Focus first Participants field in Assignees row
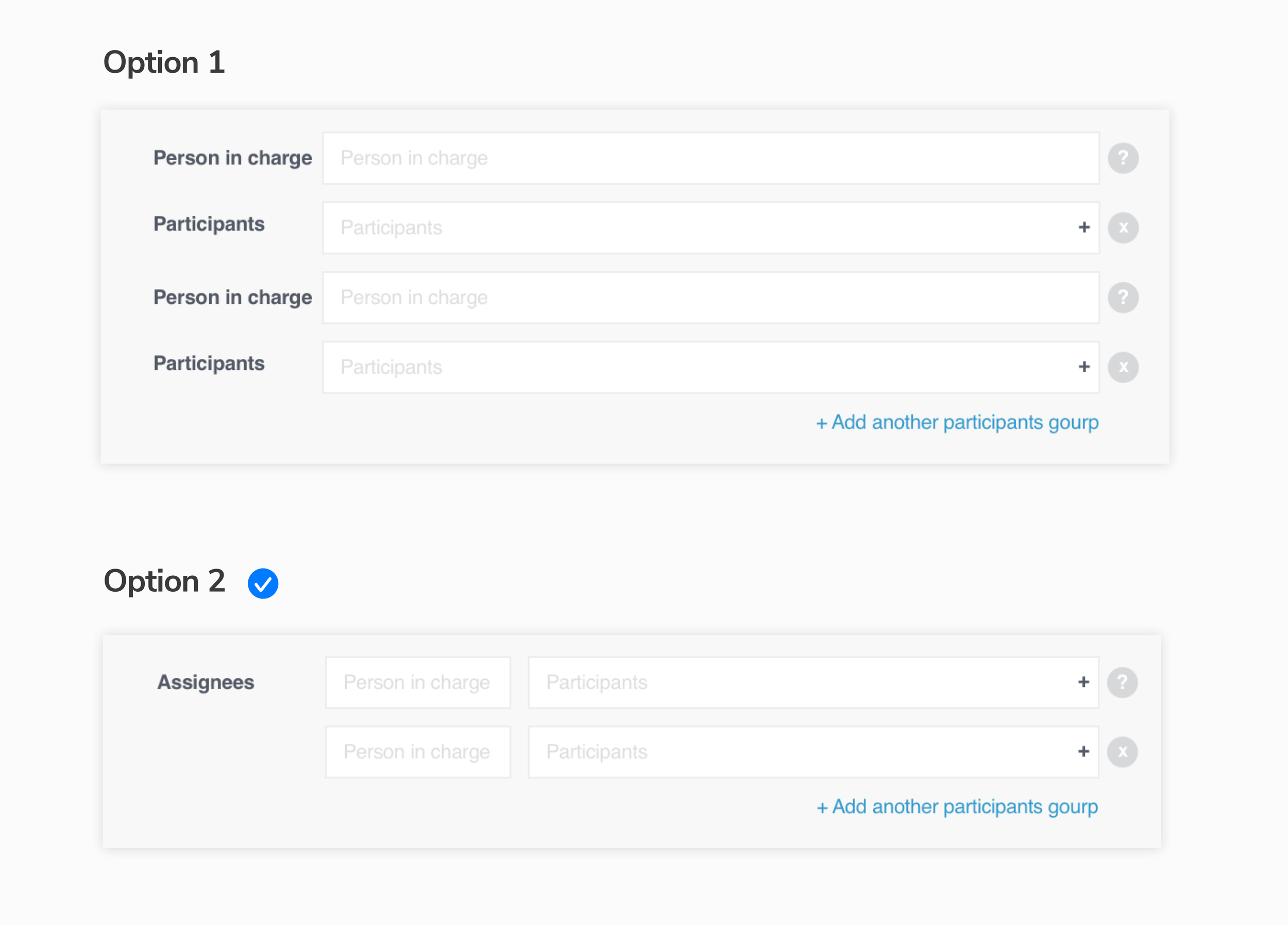The image size is (1288, 925). pyautogui.click(x=795, y=682)
